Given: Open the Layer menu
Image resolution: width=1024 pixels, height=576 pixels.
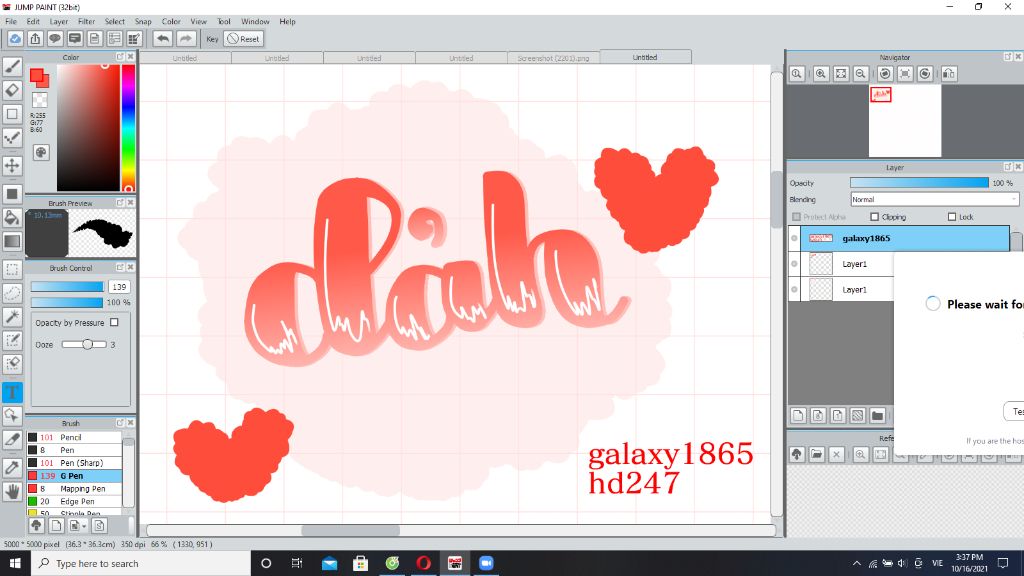Looking at the screenshot, I should (x=59, y=22).
